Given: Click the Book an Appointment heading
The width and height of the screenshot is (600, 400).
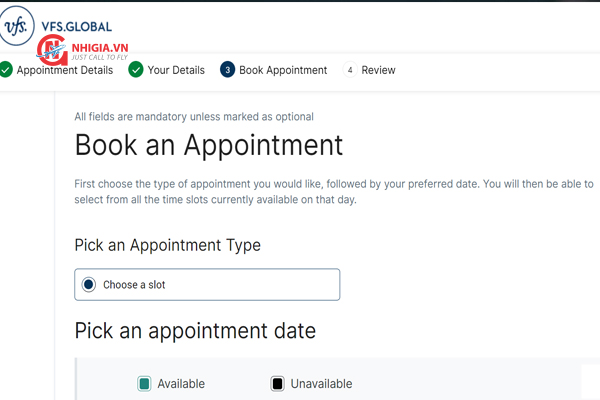Looking at the screenshot, I should pos(209,145).
